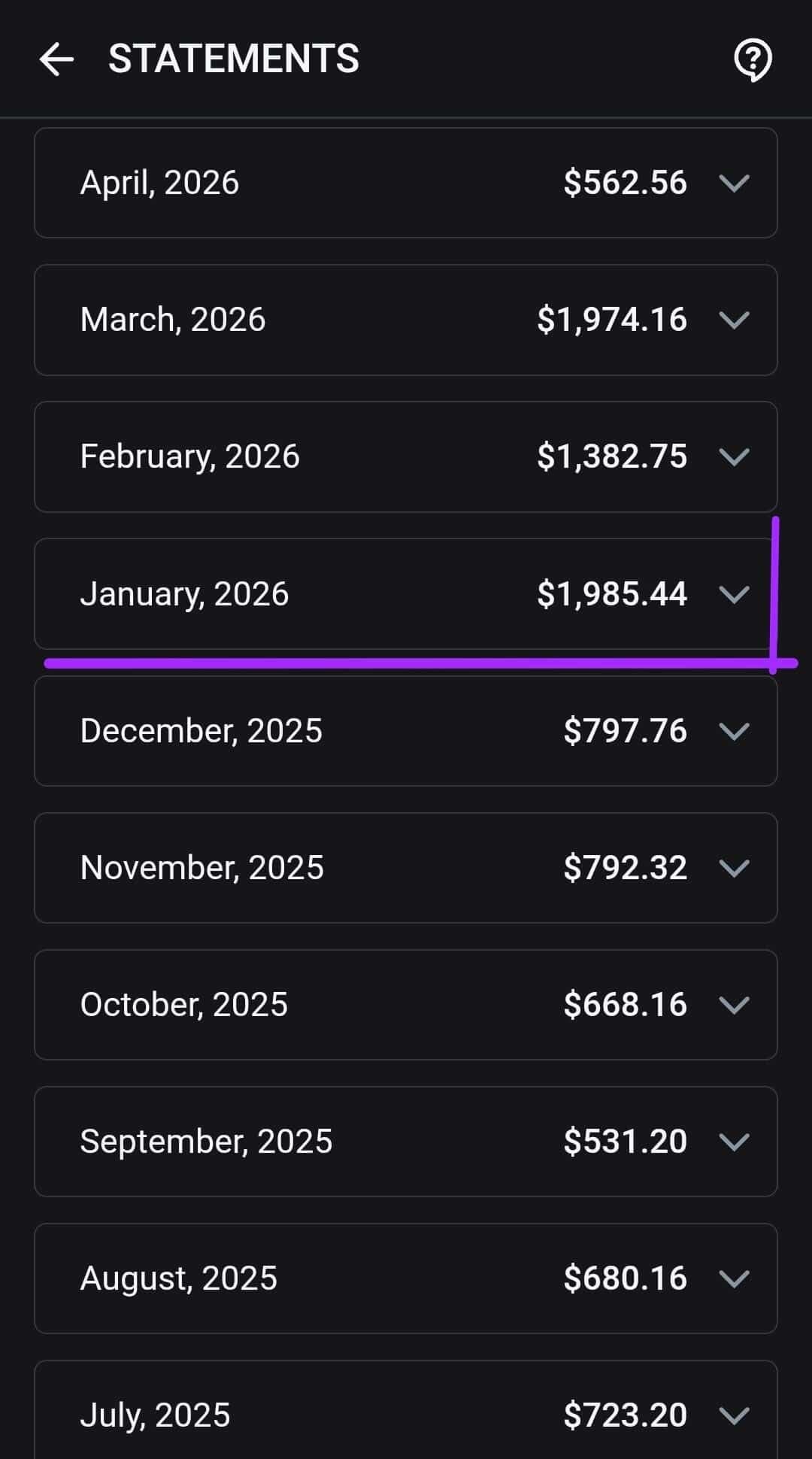Tap the $1,974.16 amount for March
The width and height of the screenshot is (812, 1459).
pos(611,320)
